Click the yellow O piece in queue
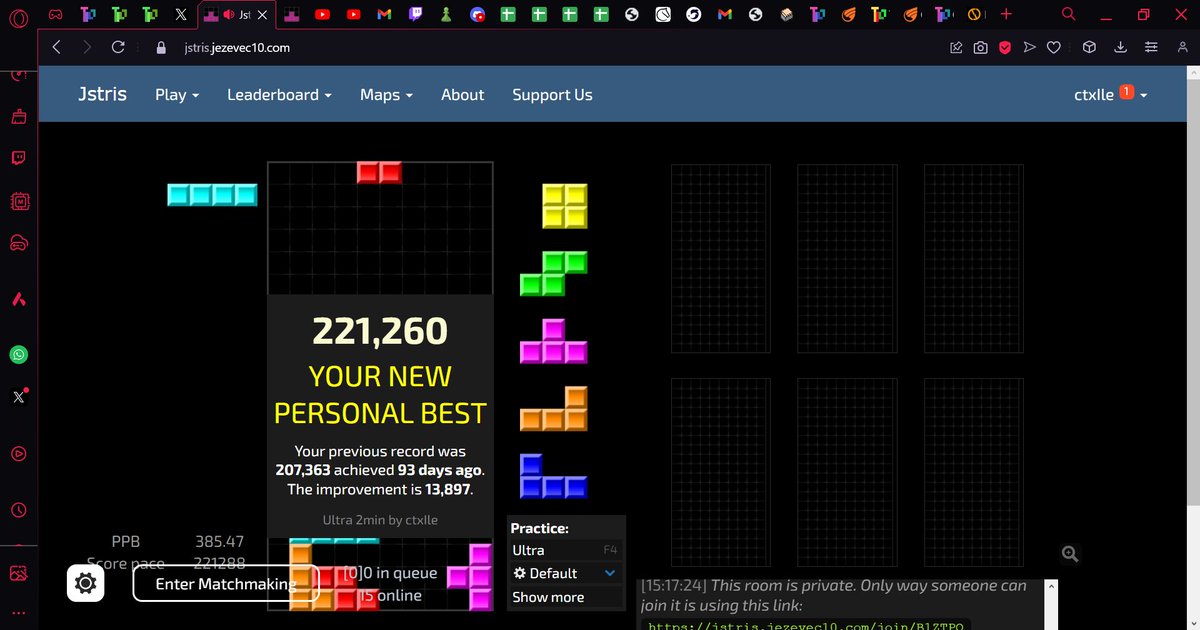Viewport: 1200px width, 630px height. (x=565, y=206)
